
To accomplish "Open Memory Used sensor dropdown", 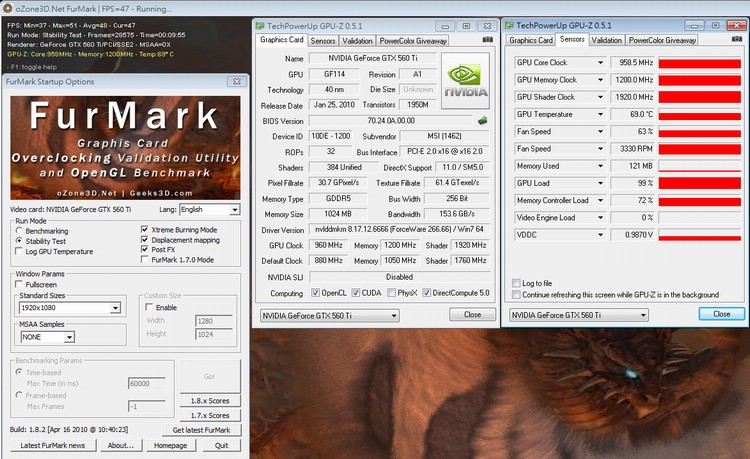I will tap(600, 166).
